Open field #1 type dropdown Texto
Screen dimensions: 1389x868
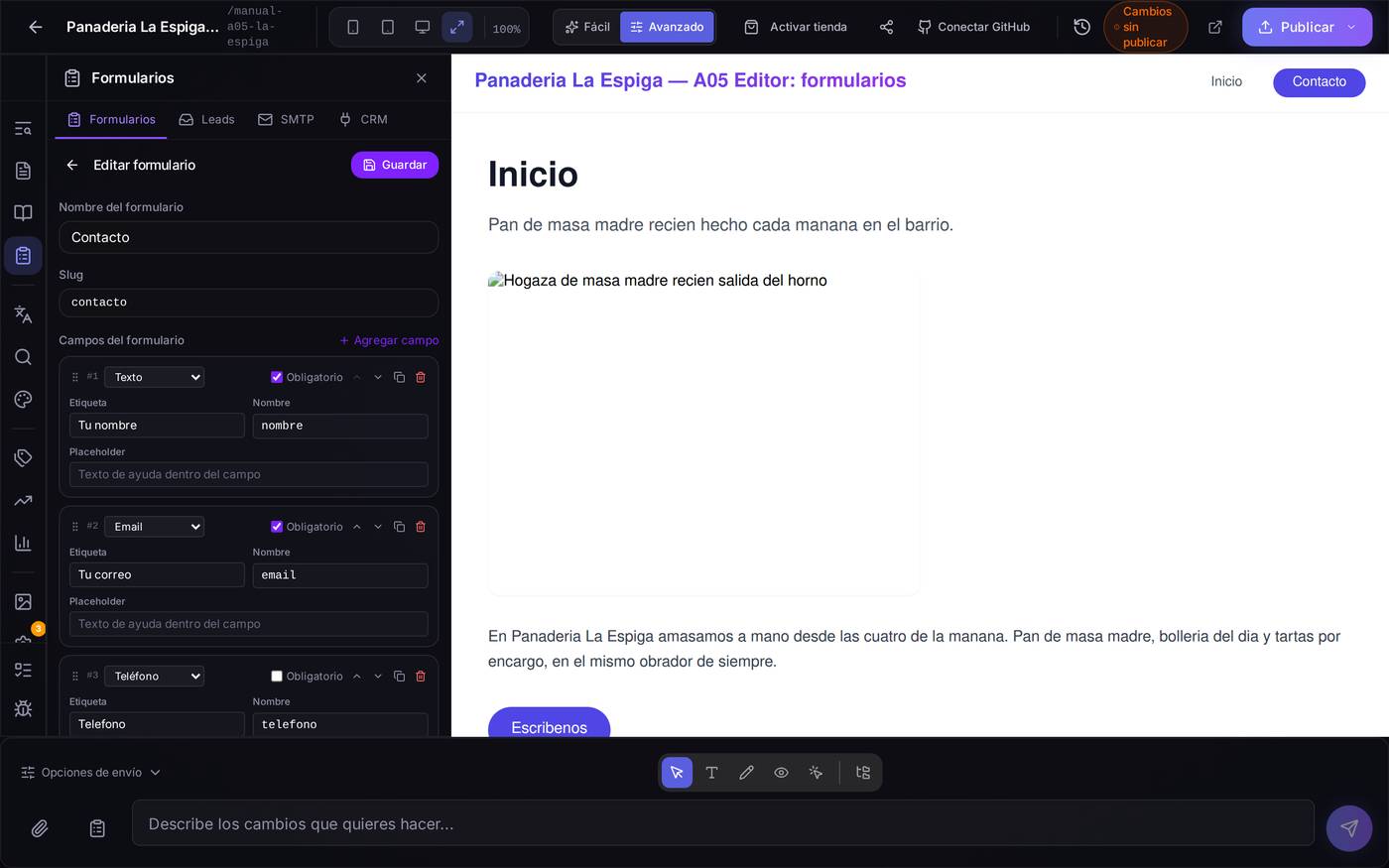(x=155, y=377)
